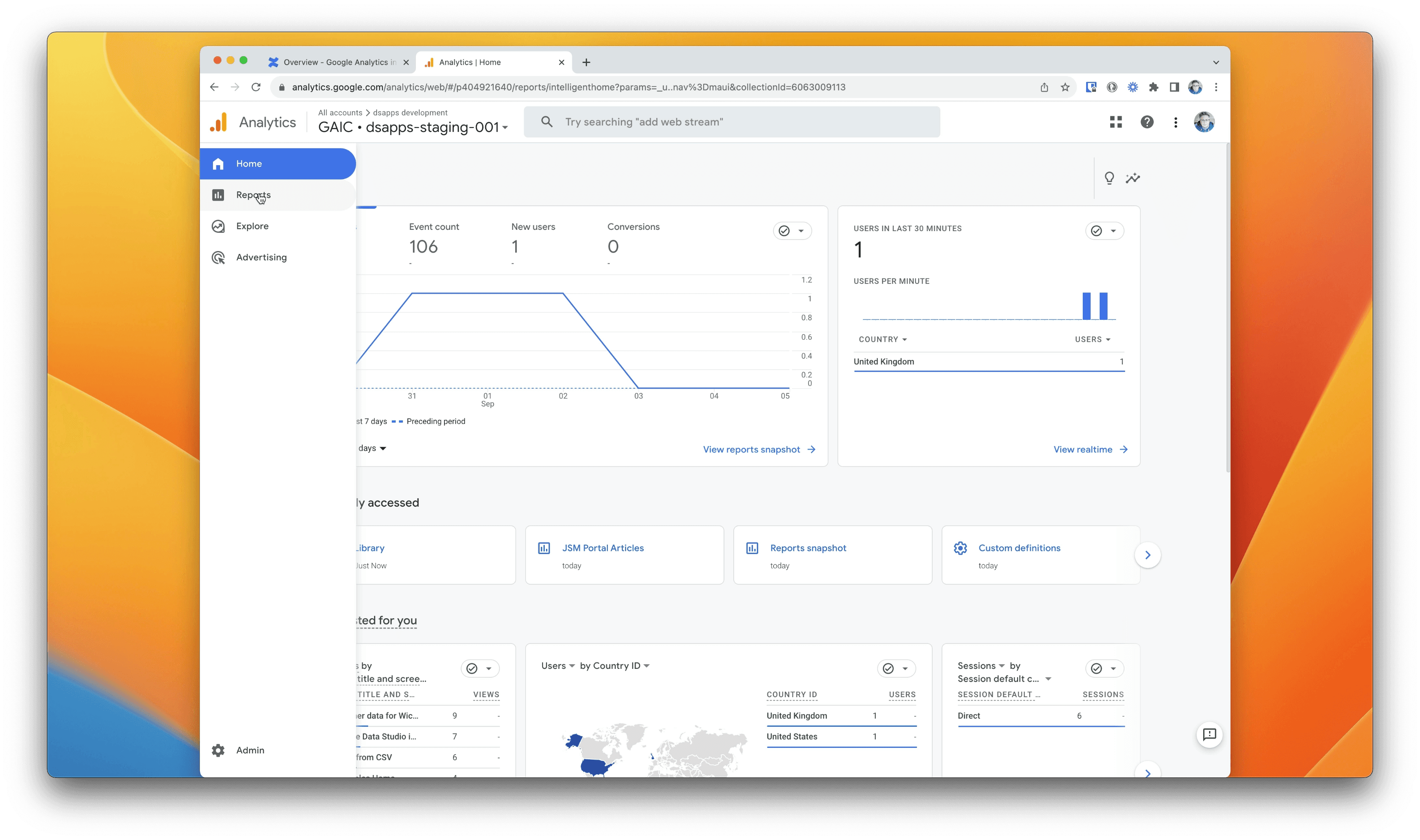
Task: Go to Home in the sidebar
Action: tap(277, 164)
